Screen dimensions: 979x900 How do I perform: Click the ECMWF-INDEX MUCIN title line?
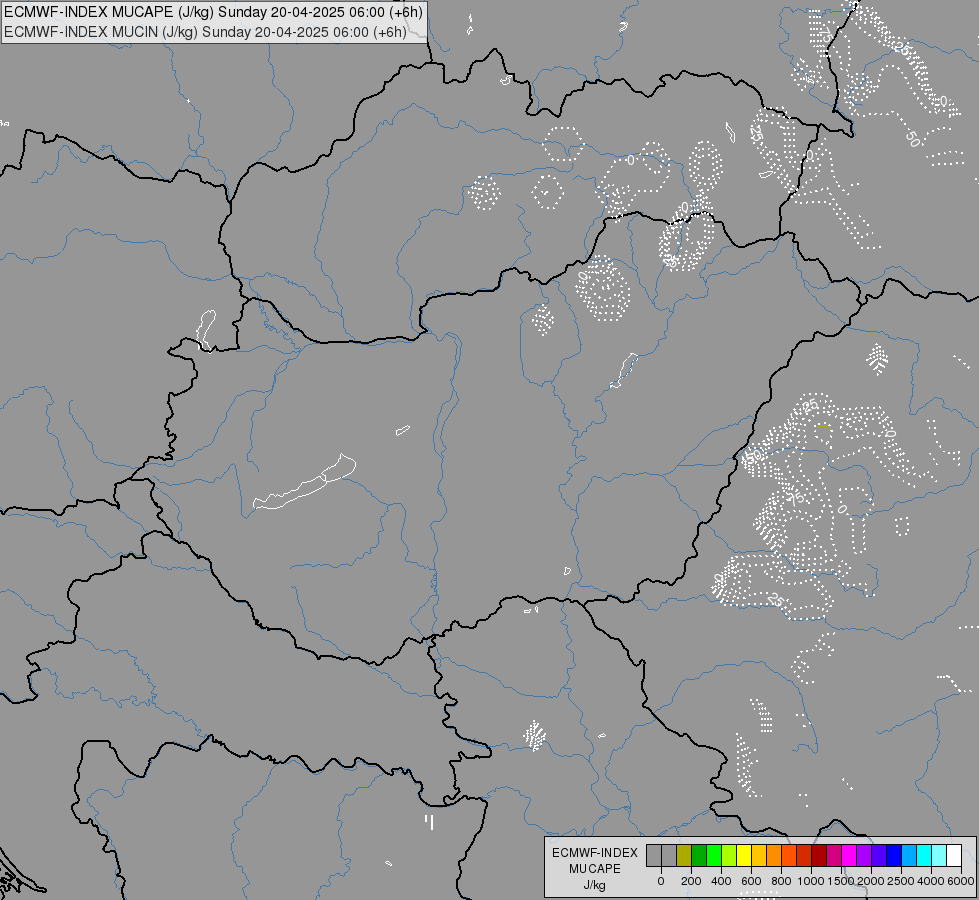(x=205, y=31)
